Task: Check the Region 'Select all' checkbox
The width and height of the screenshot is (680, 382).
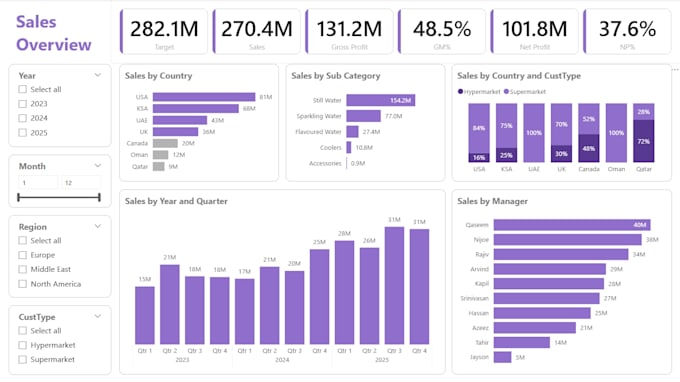Action: click(23, 240)
